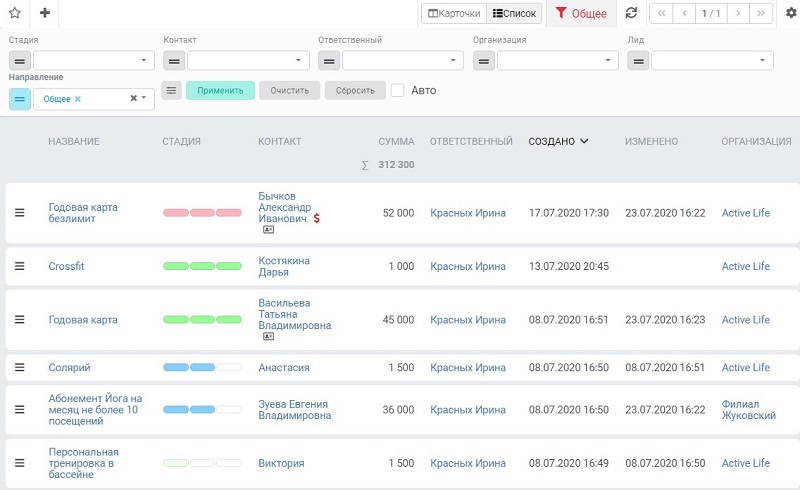Open contact Зуева Евгения Владимировна
This screenshot has width=800, height=490.
coord(294,409)
